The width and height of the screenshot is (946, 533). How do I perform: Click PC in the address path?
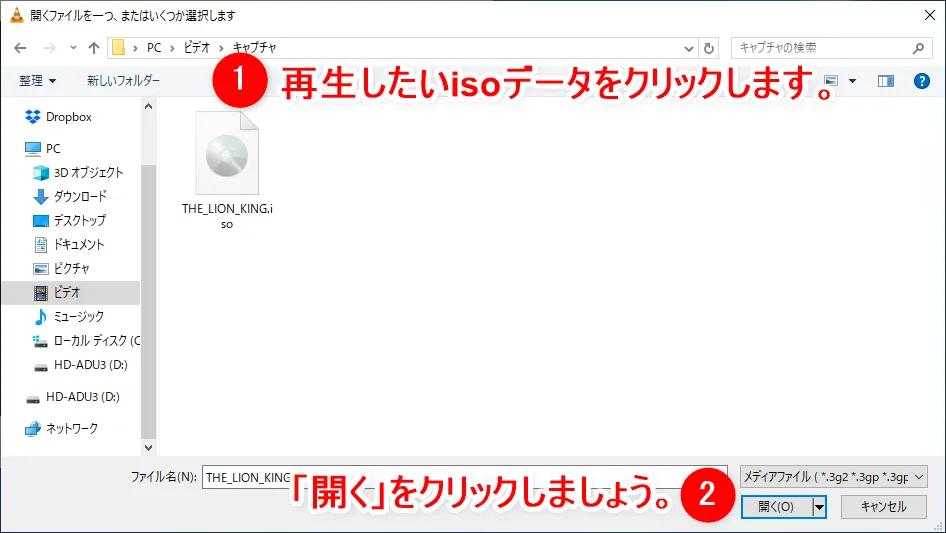click(154, 48)
